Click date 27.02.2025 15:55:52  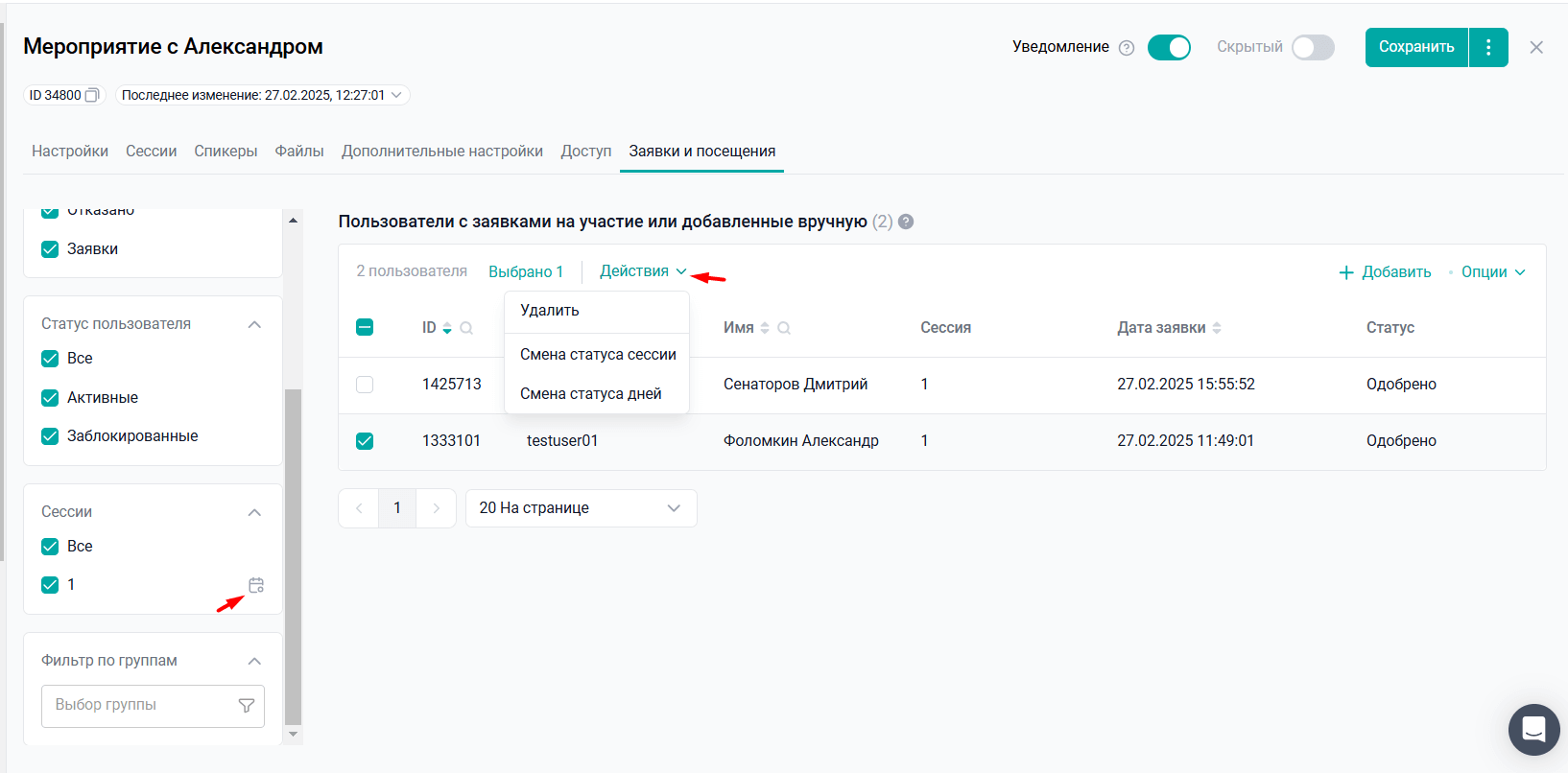coord(1186,385)
